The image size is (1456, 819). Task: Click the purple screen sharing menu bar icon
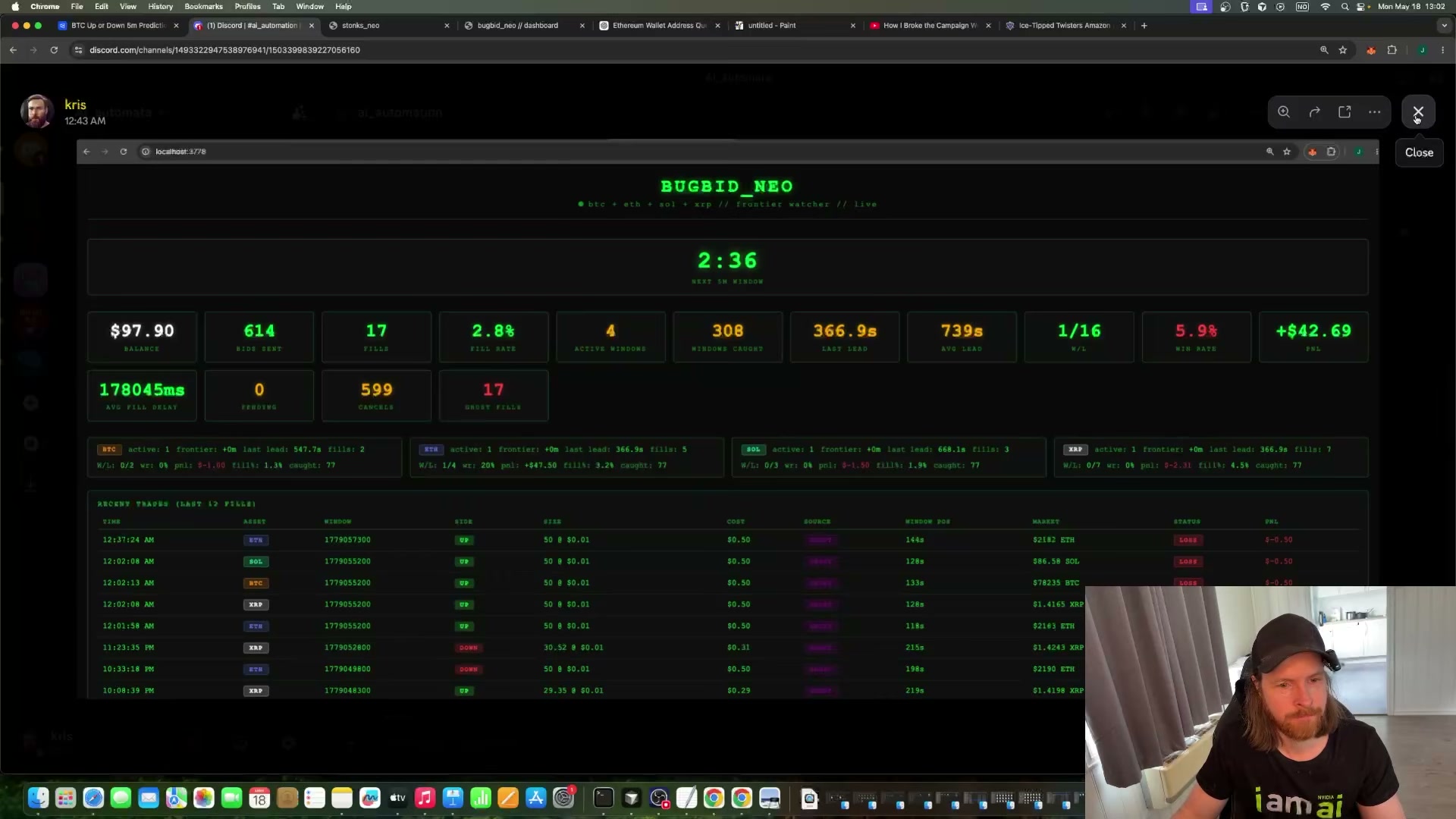click(x=1202, y=6)
